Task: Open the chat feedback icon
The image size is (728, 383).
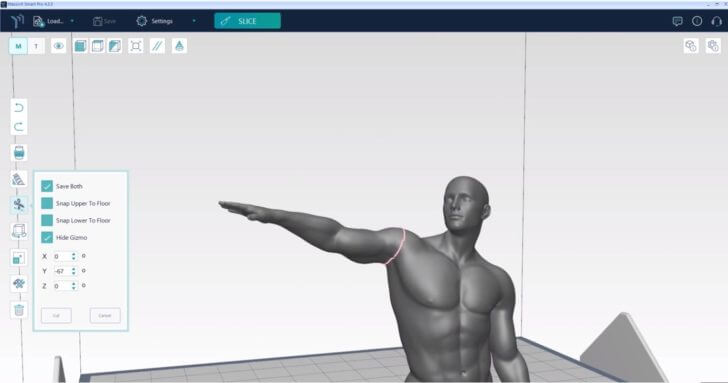Action: click(677, 21)
